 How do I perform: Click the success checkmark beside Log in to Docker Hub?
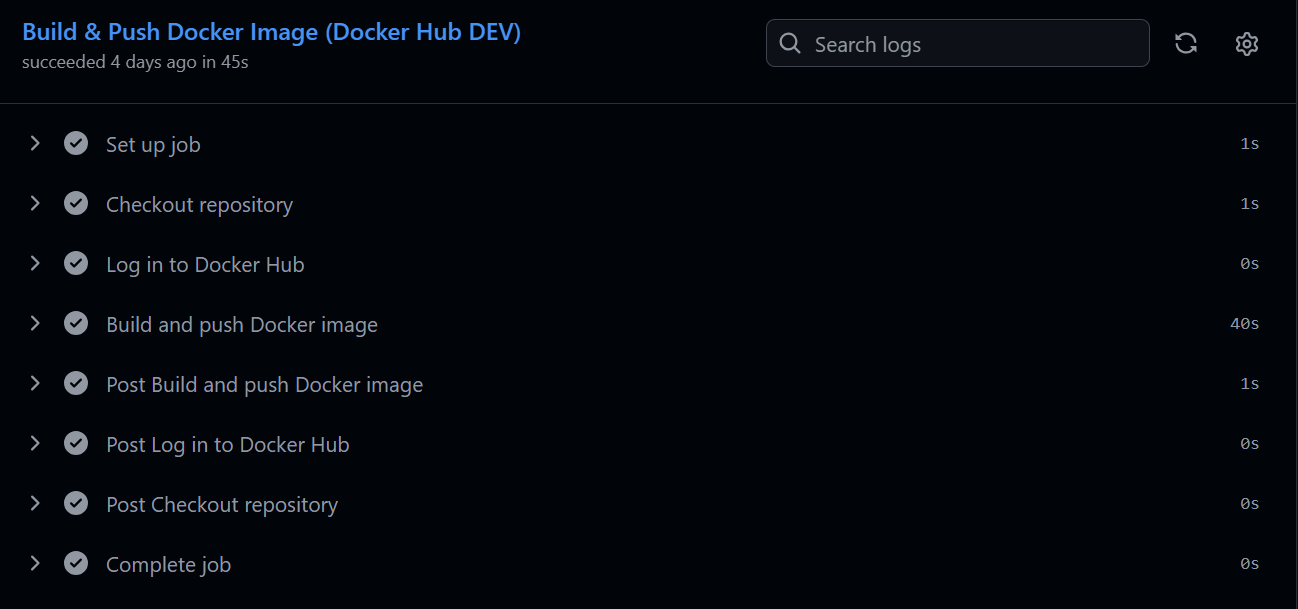coord(76,263)
